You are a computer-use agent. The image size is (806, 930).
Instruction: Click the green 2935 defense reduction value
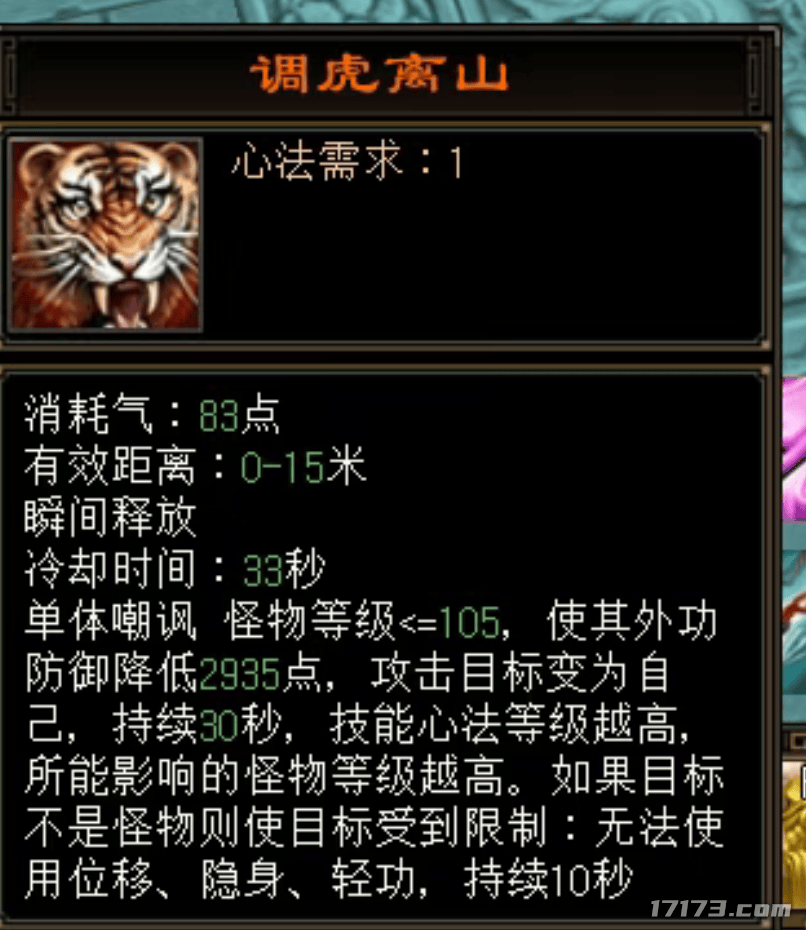tap(240, 674)
